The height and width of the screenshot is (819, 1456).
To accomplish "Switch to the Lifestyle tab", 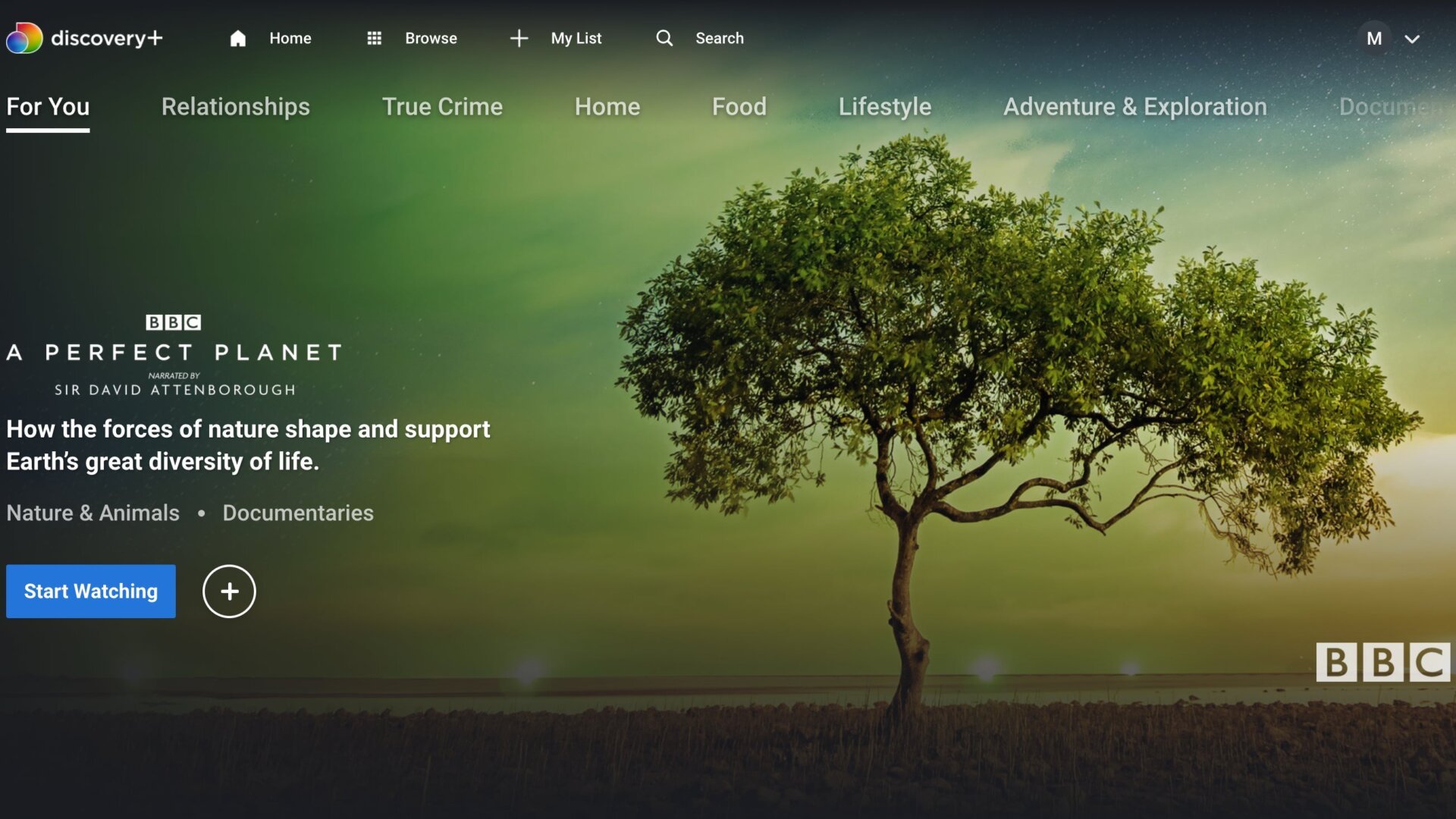I will coord(885,107).
